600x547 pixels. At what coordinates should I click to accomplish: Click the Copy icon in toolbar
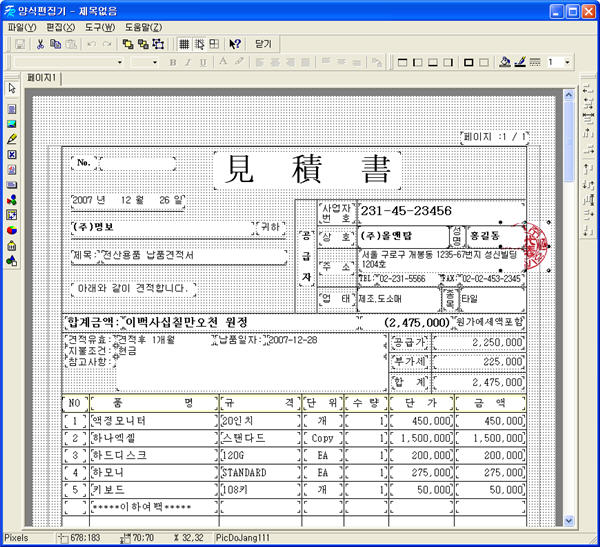pyautogui.click(x=55, y=44)
